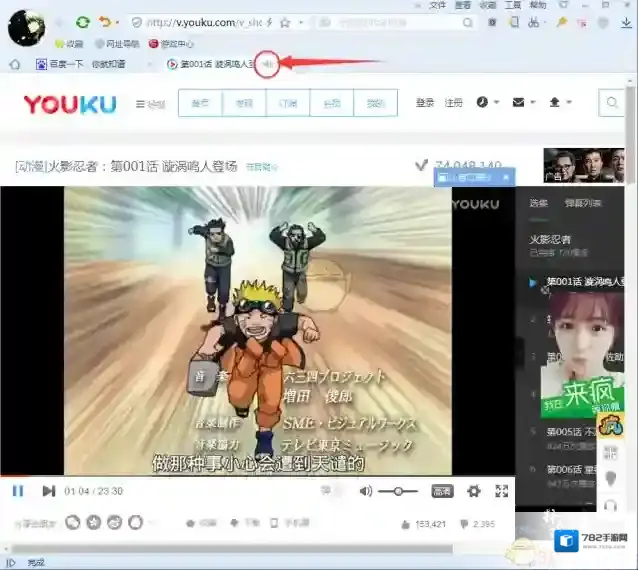Screen dimensions: 638x570
Task: Open 文件 menu
Action: click(438, 5)
